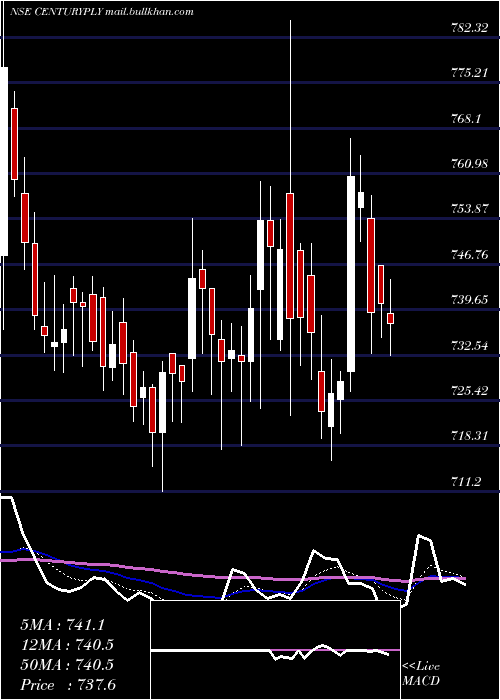Viewport: 500px width, 700px height.
Task: Click the <<Live MACD label
Action: [421, 673]
